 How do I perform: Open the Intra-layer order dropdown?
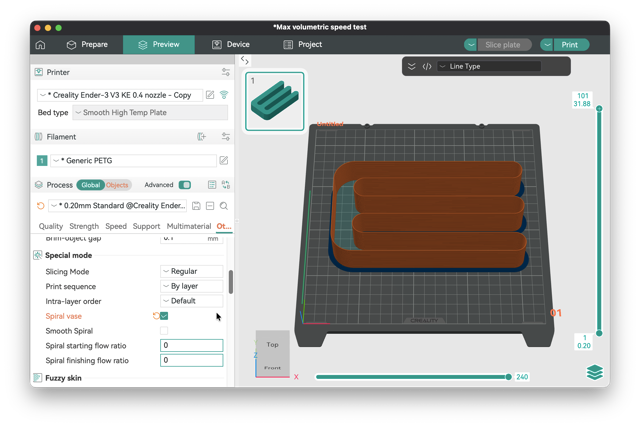[191, 301]
